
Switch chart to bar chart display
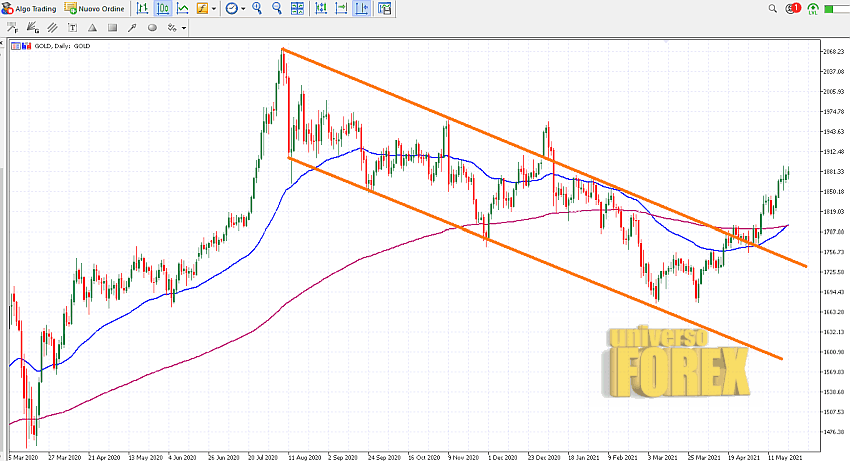tap(141, 8)
